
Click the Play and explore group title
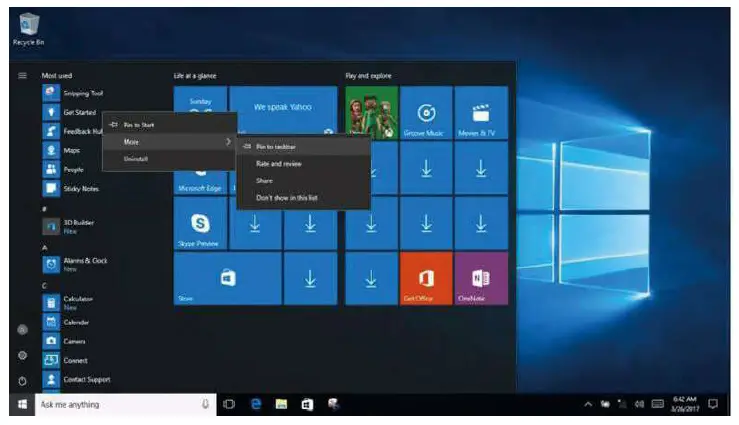click(368, 75)
